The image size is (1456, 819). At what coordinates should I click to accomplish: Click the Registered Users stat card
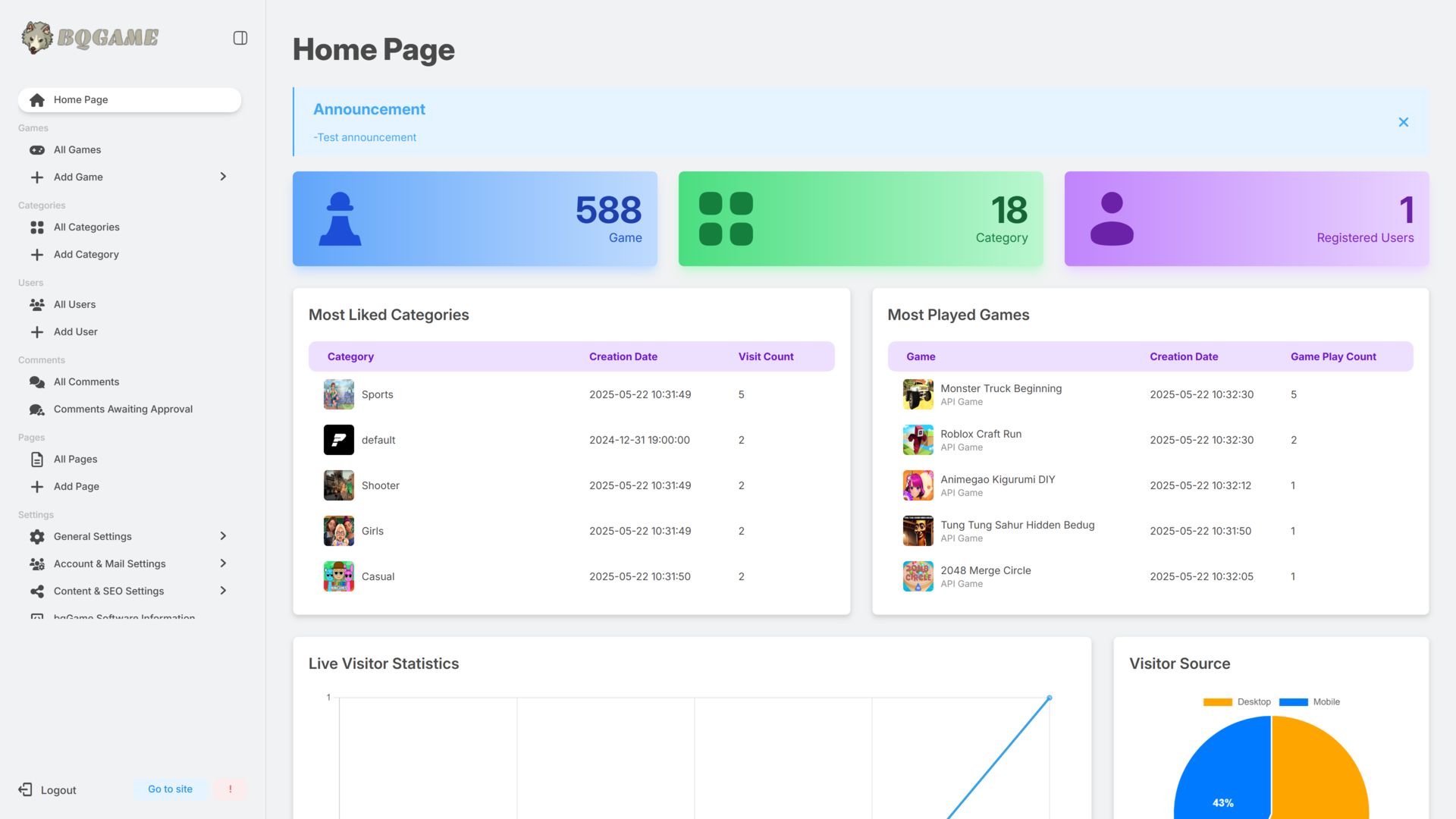(1247, 218)
